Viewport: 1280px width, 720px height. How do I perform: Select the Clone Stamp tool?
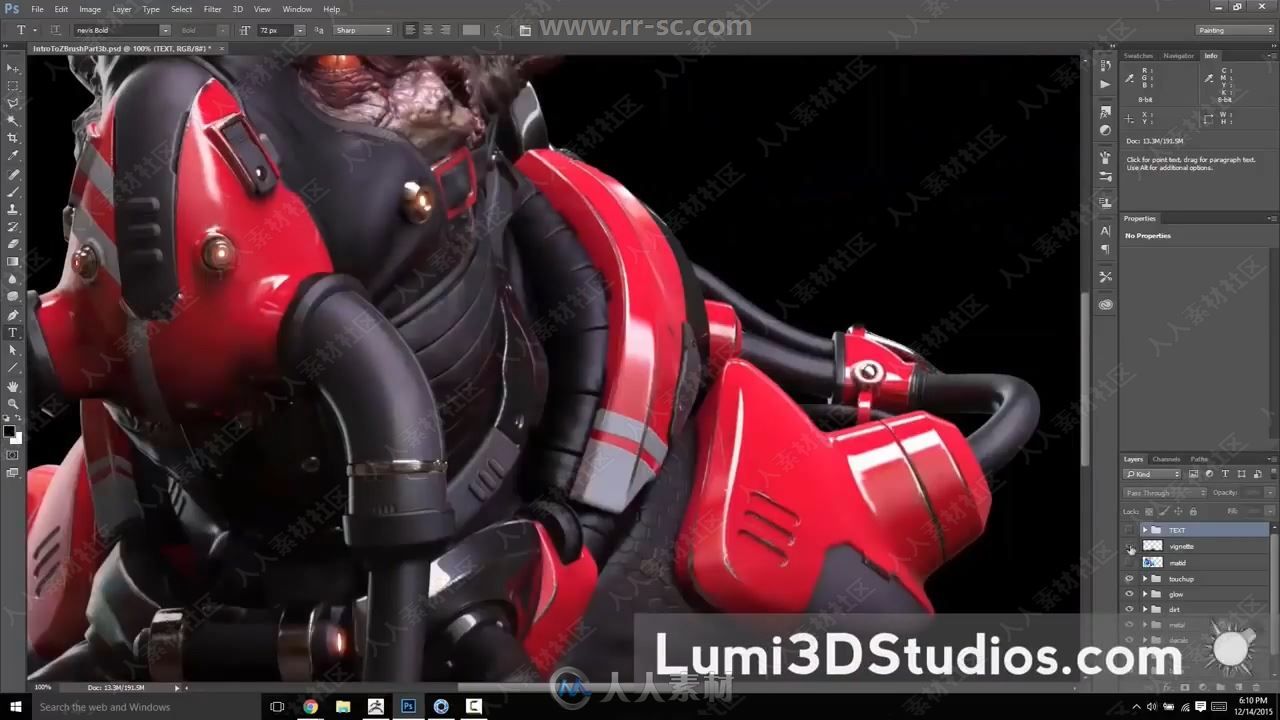coord(13,209)
